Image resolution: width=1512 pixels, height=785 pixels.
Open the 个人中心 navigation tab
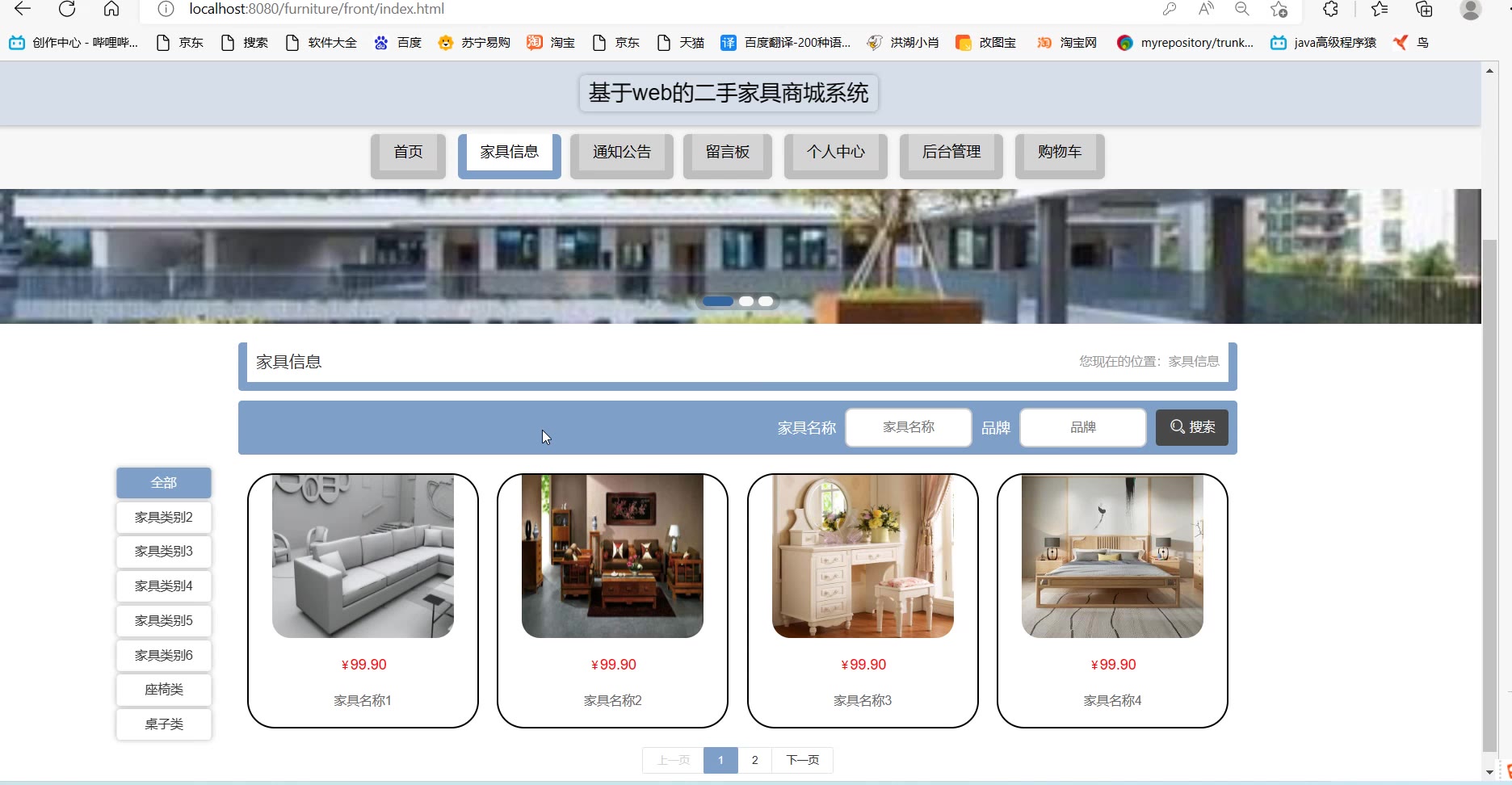(835, 155)
